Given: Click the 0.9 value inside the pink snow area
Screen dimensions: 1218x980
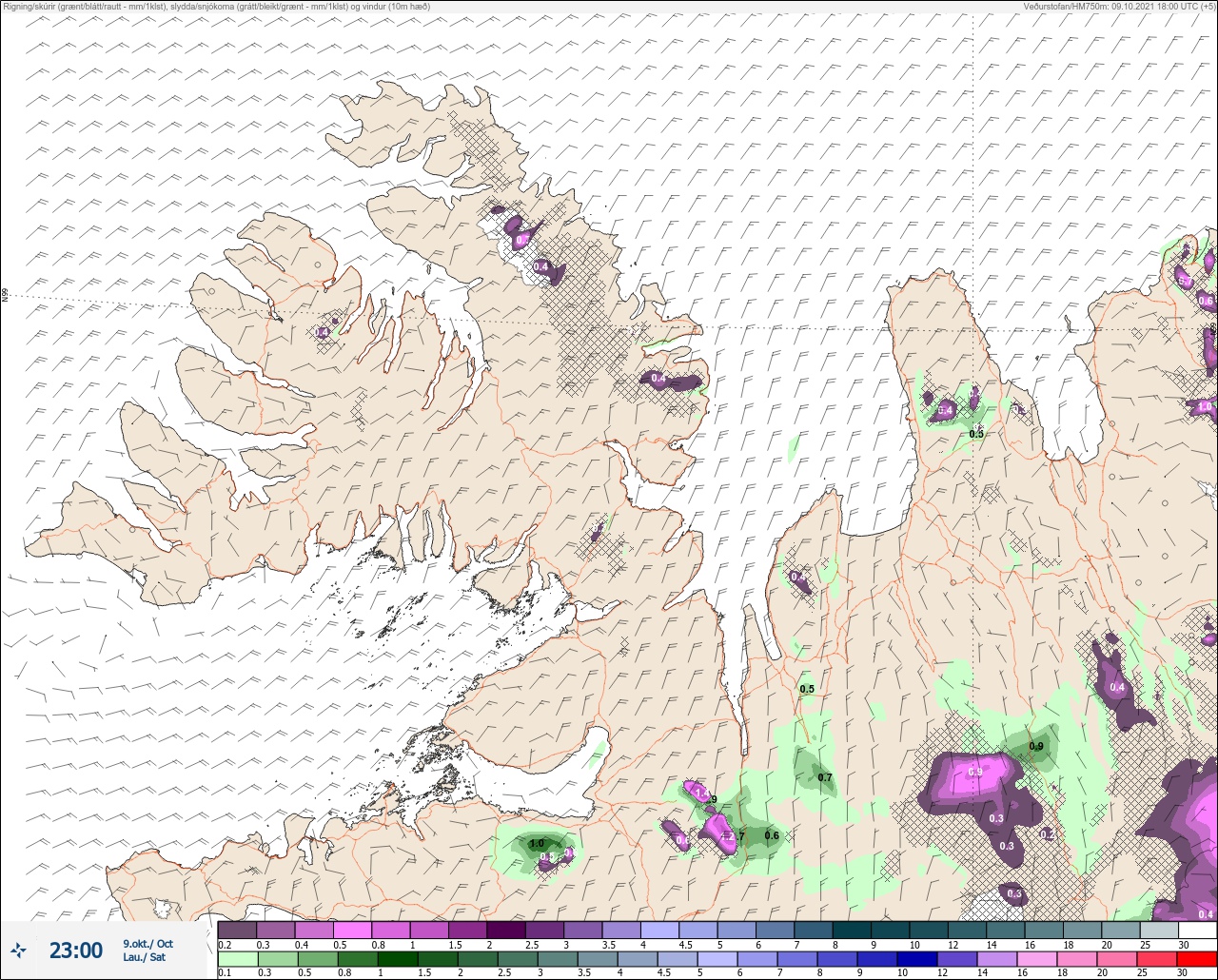Looking at the screenshot, I should [x=974, y=772].
